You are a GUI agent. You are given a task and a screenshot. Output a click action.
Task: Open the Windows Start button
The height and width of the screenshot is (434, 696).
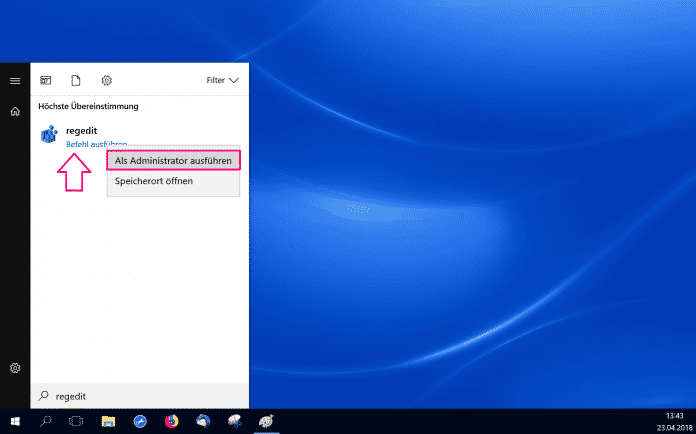pyautogui.click(x=15, y=422)
